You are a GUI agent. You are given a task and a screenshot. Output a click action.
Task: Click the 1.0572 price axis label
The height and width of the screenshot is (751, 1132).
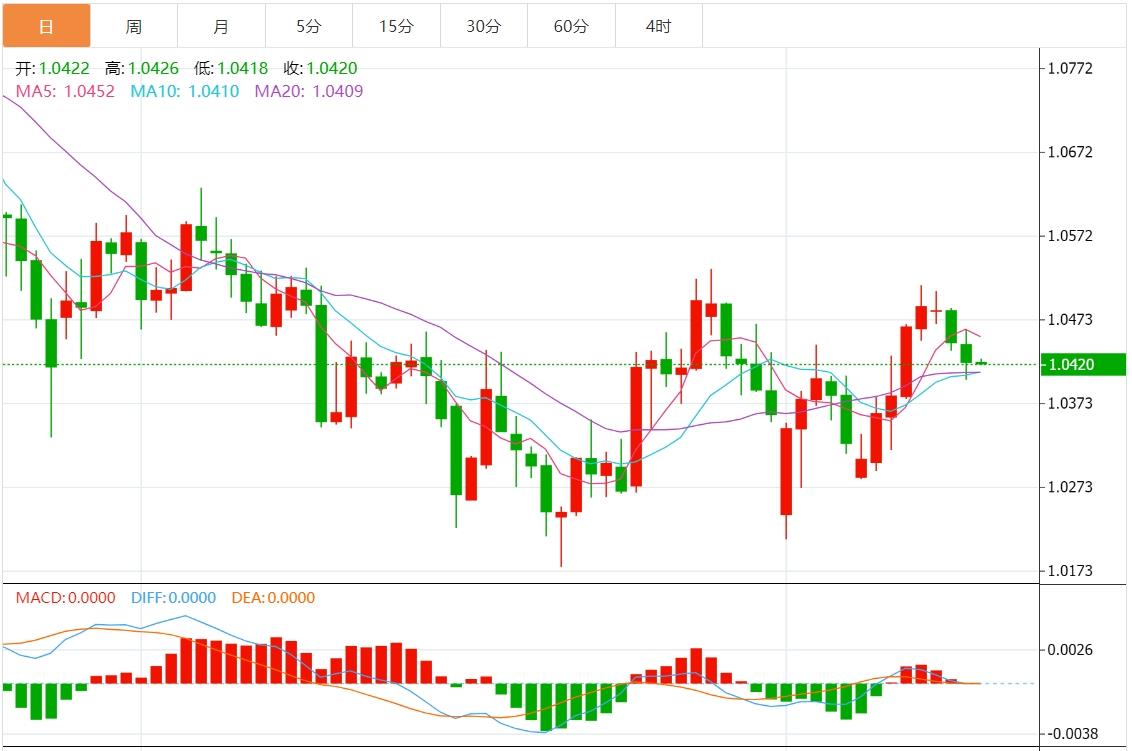[x=1071, y=236]
